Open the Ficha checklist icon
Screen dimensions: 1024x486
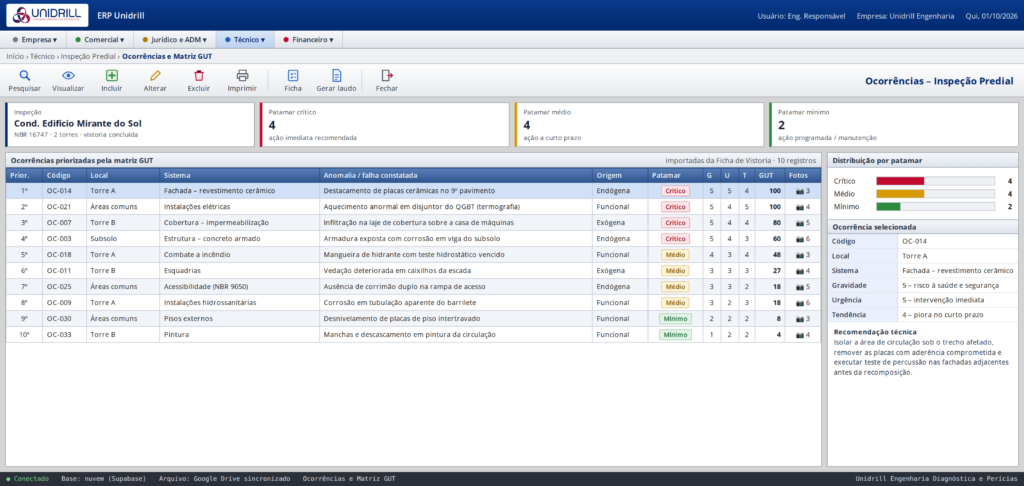293,75
